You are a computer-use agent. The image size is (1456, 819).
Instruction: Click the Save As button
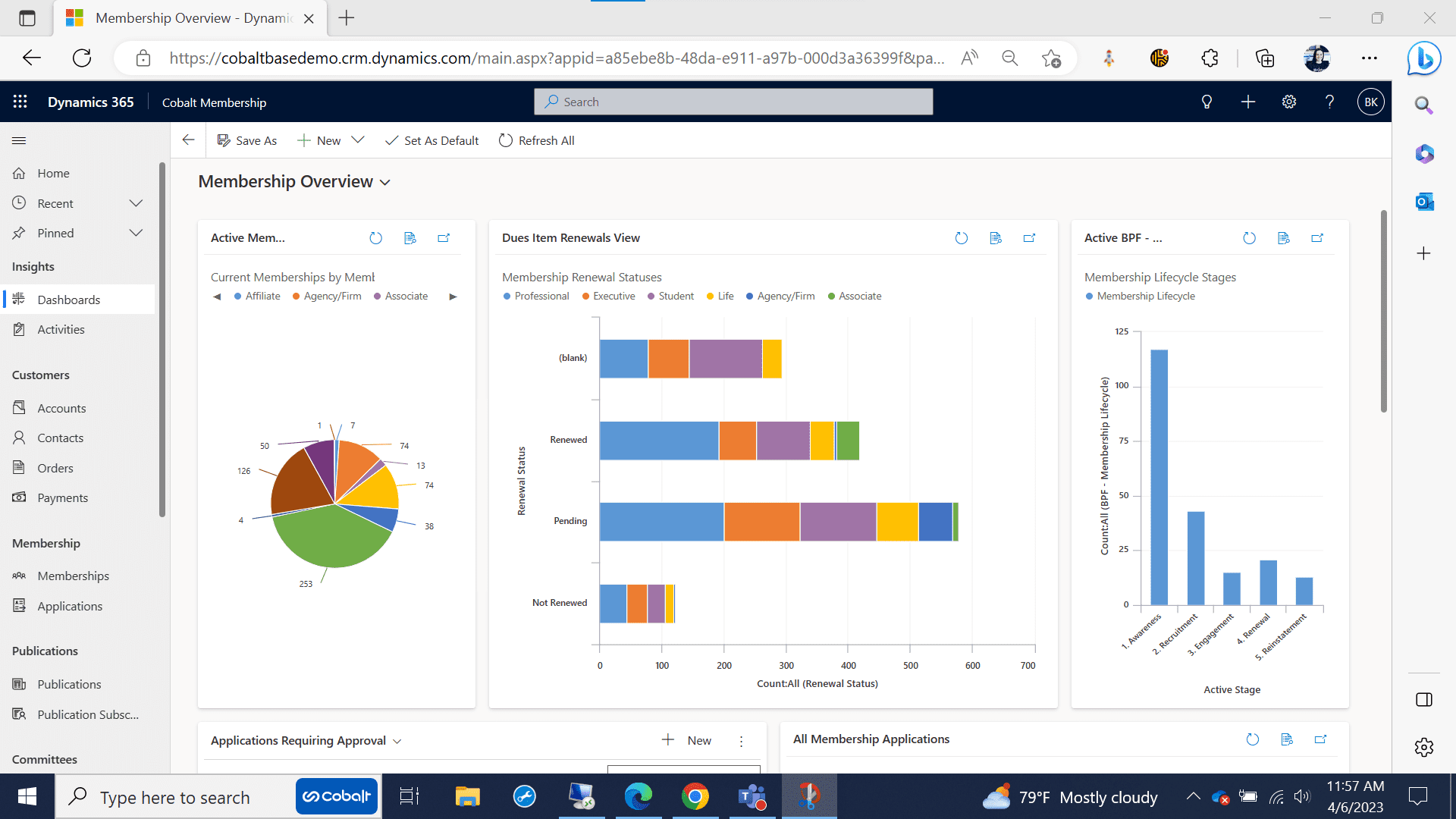(x=246, y=140)
